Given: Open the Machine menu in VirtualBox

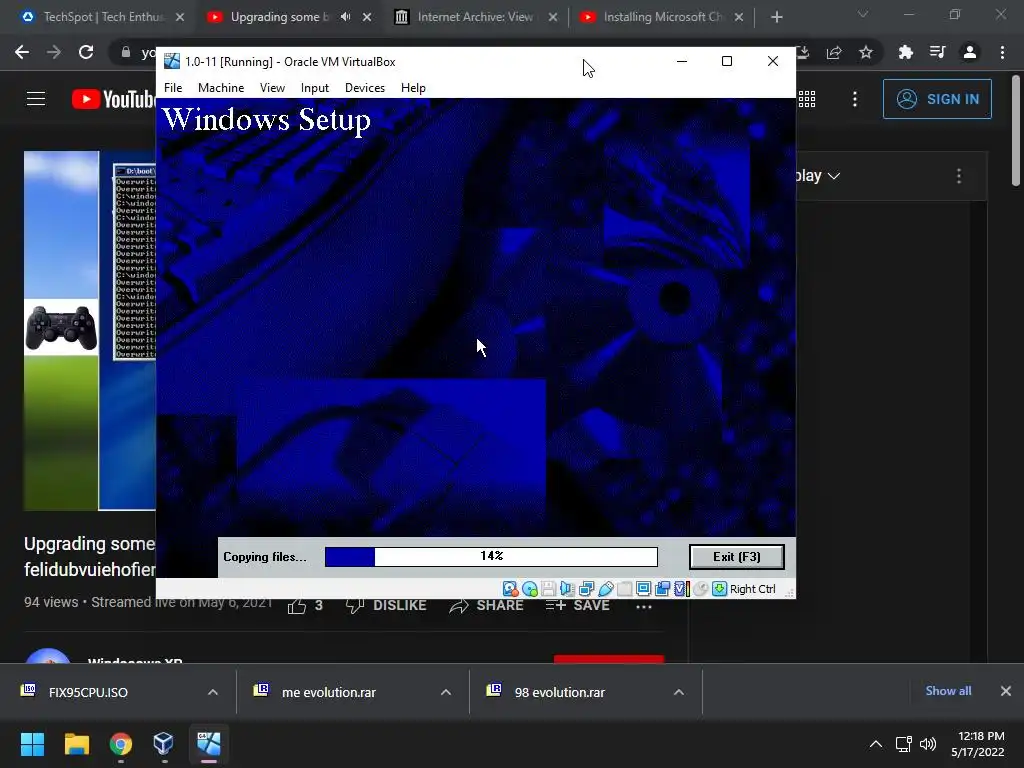Looking at the screenshot, I should [221, 88].
